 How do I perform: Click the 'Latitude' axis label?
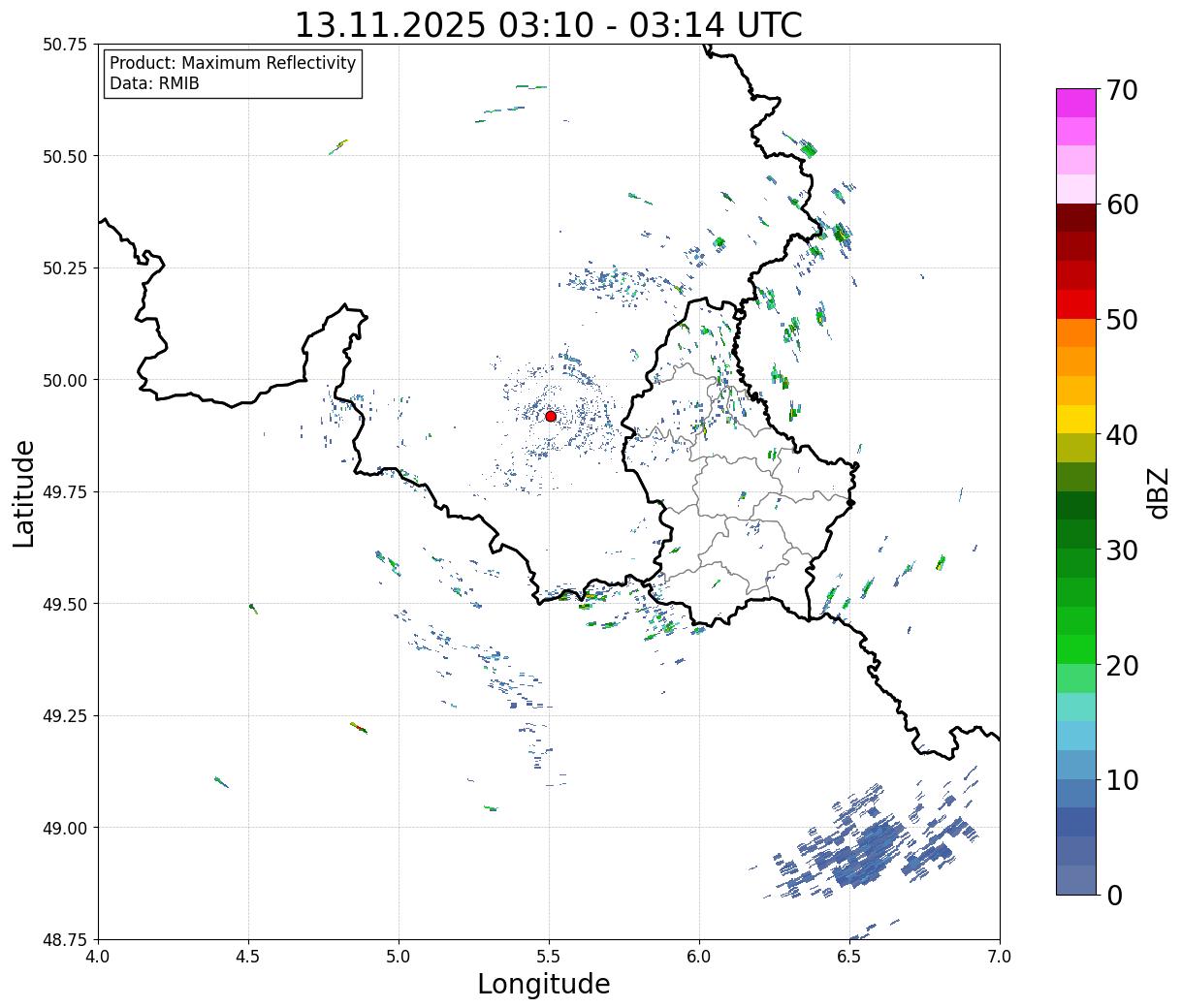[x=24, y=493]
